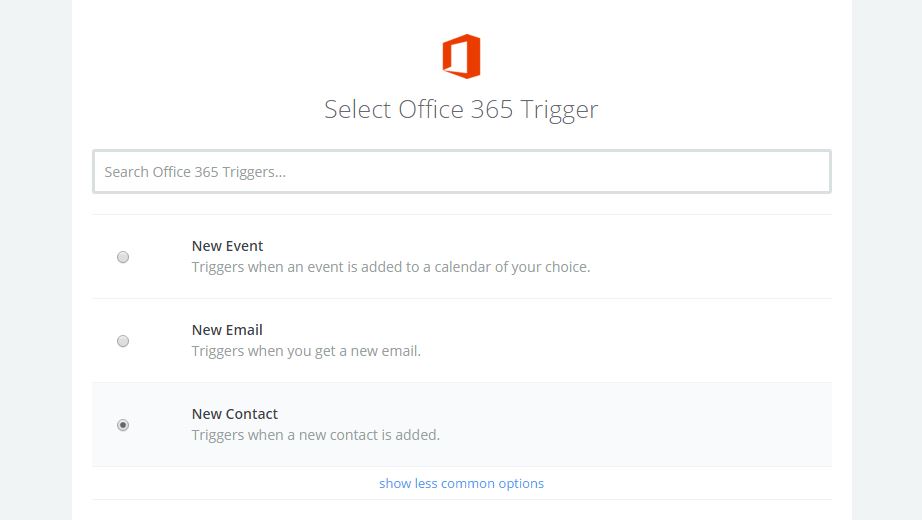Collapse the less common trigger options
Viewport: 922px width, 520px height.
[x=461, y=484]
